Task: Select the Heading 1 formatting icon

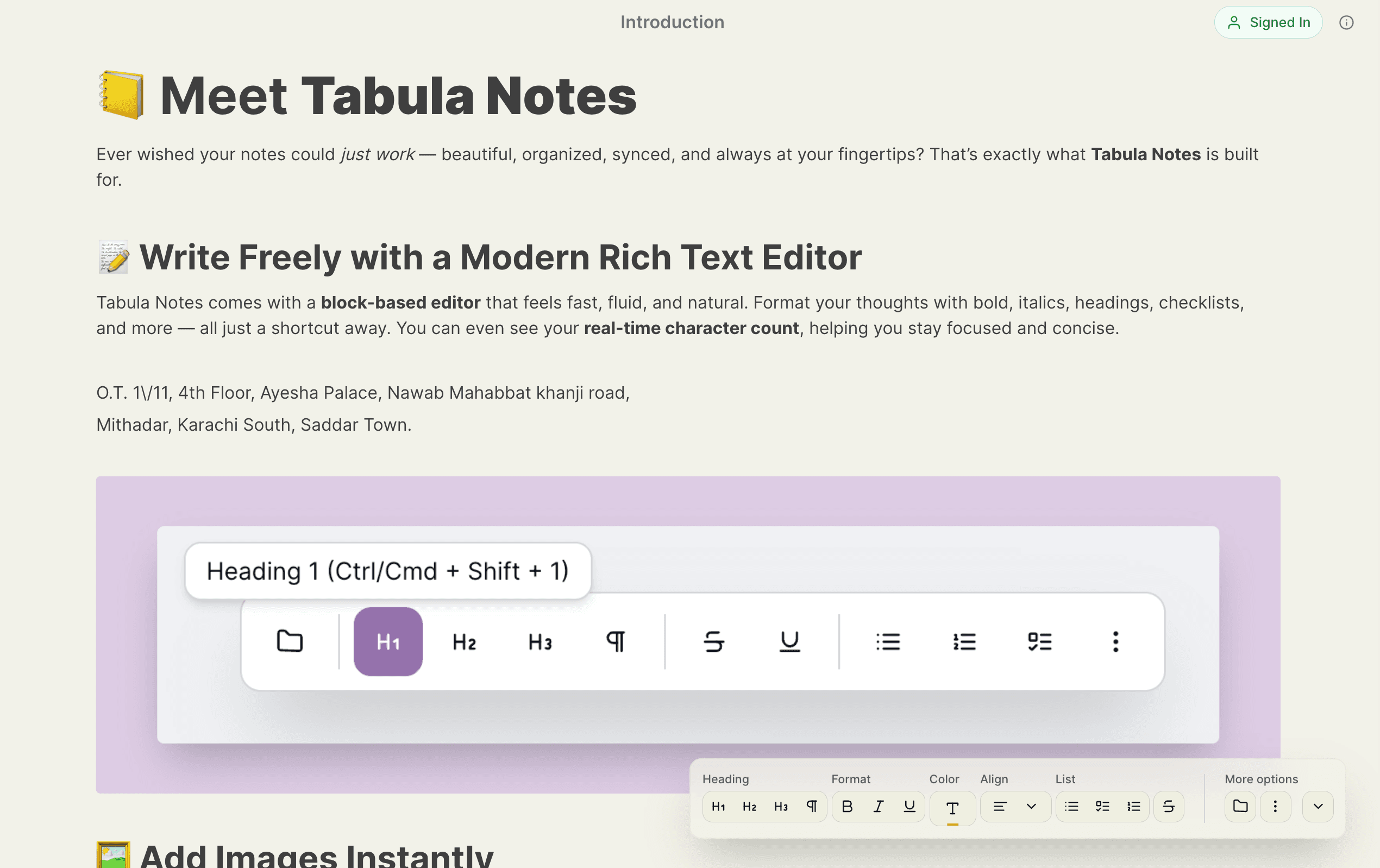Action: [x=388, y=641]
